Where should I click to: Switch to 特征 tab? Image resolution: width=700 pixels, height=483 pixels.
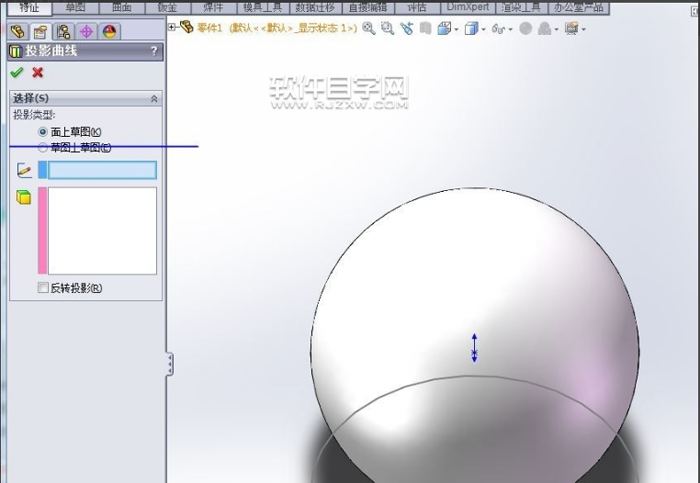coord(29,8)
